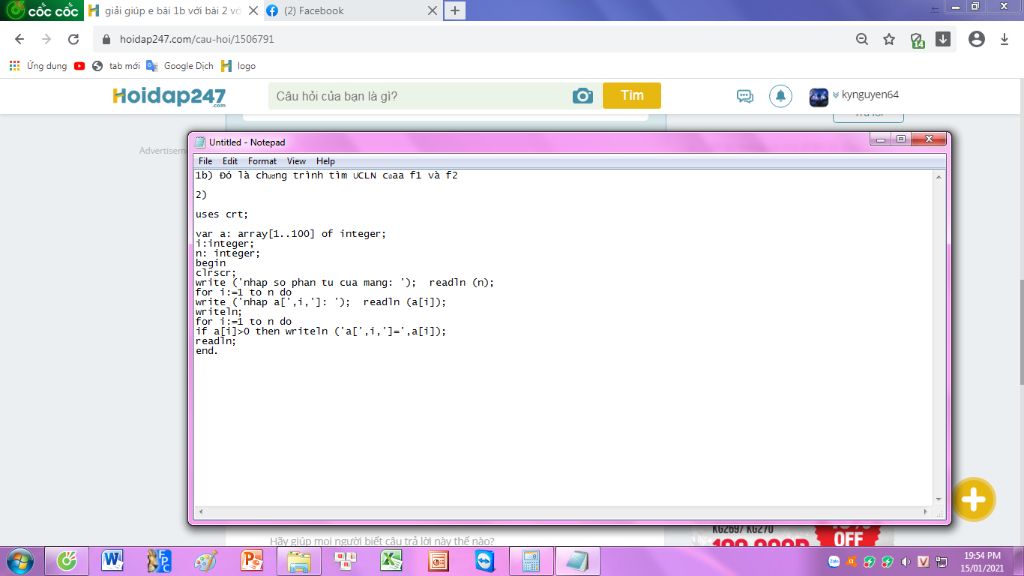Open Excel from taskbar
Screen dimensions: 1024x576
391,562
